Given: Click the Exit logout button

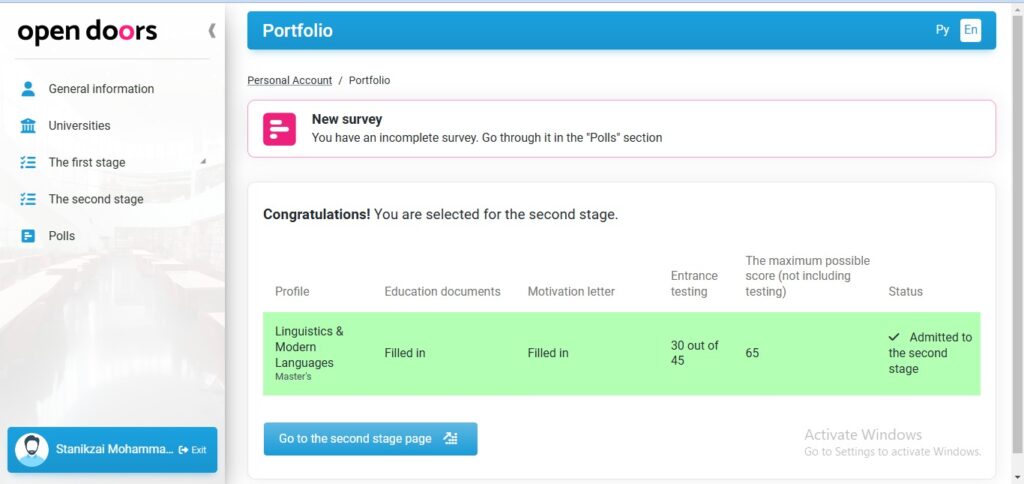Looking at the screenshot, I should (x=192, y=450).
